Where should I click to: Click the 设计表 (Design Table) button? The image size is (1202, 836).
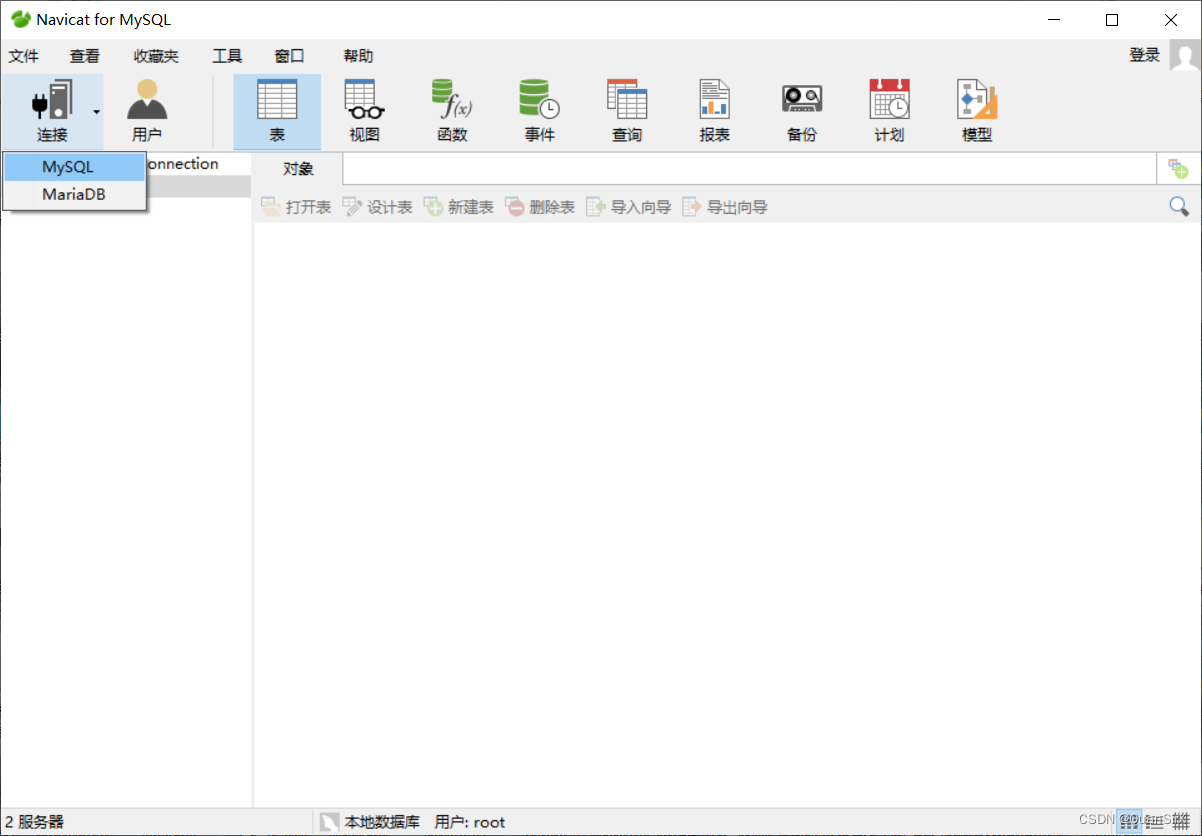coord(378,207)
